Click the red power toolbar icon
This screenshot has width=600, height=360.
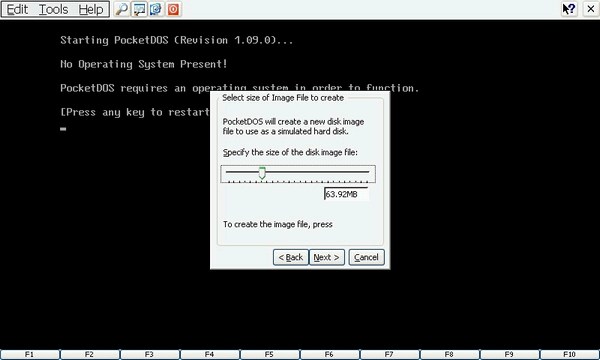point(173,9)
